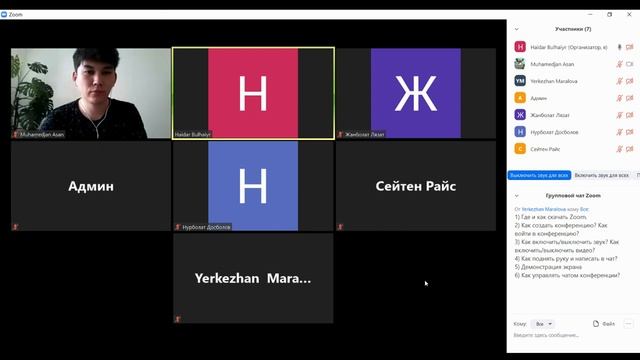
Task: Click muted mic indicator on Yerkezhan Mara... tile
Action: (178, 319)
